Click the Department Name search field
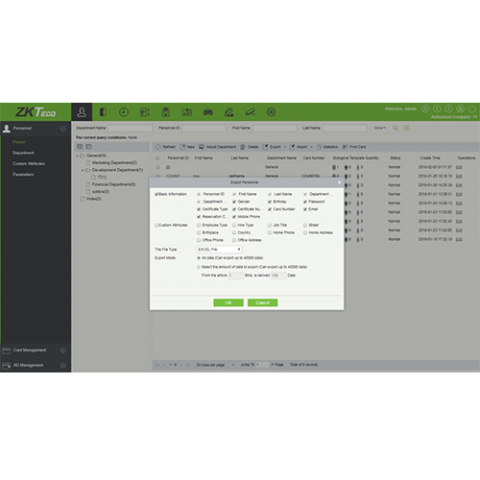The width and height of the screenshot is (480, 480). pos(130,128)
